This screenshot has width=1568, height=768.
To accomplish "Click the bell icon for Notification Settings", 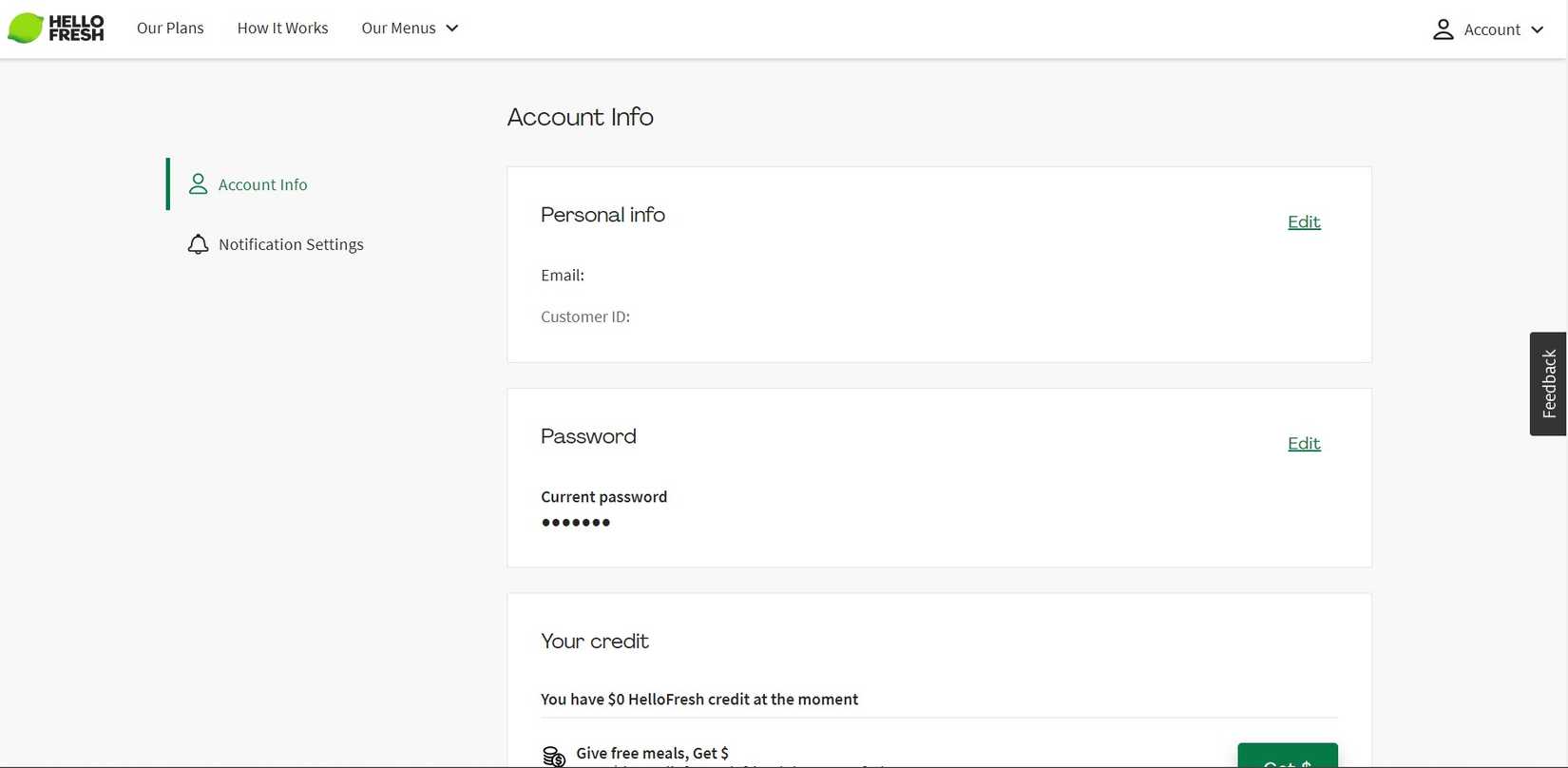I will tap(198, 244).
